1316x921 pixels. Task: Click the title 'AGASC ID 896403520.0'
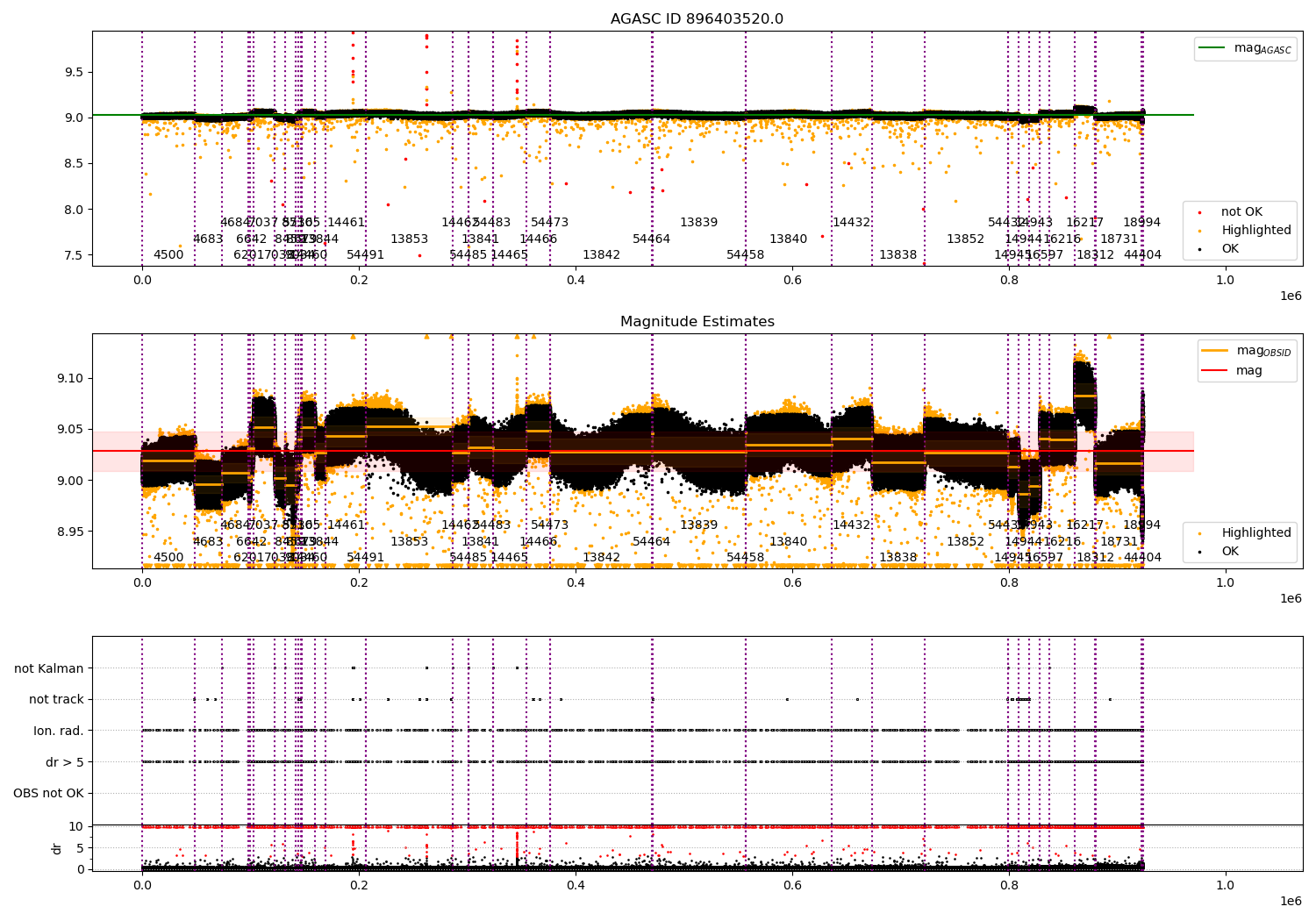pos(697,19)
